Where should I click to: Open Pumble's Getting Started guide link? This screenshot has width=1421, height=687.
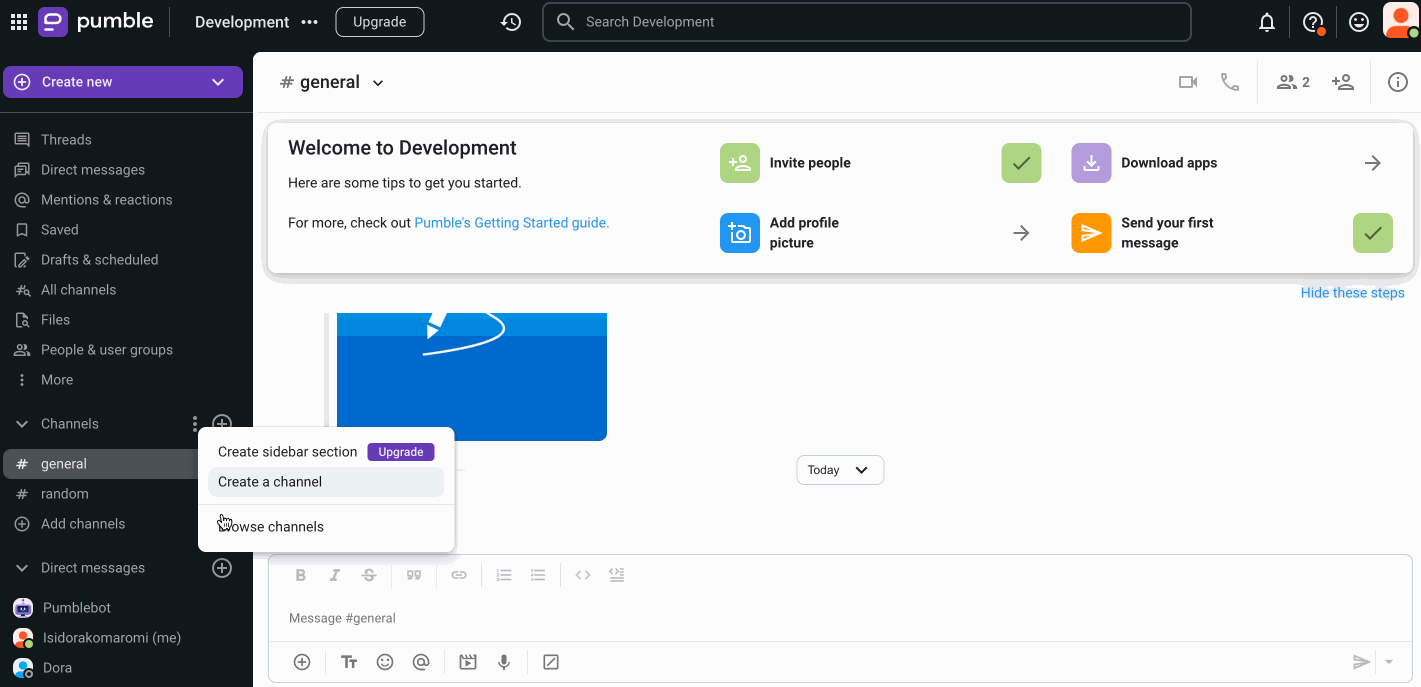pos(512,223)
